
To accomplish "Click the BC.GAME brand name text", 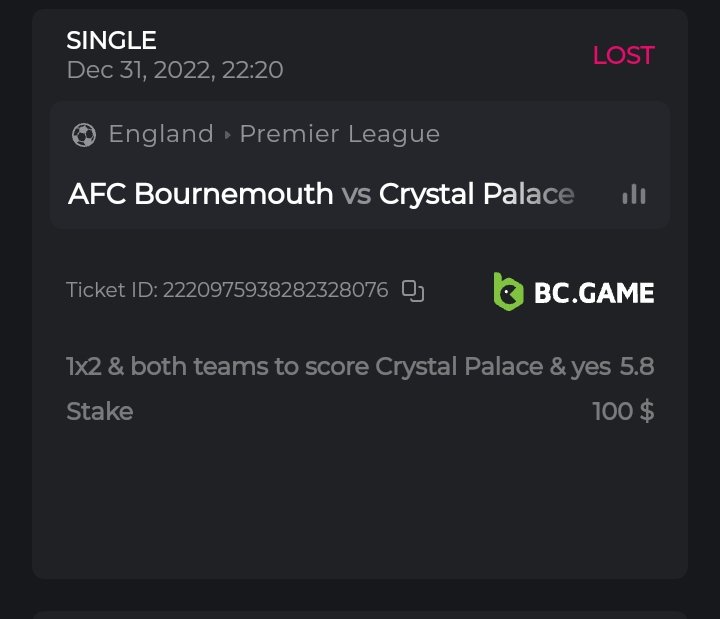I will [594, 292].
